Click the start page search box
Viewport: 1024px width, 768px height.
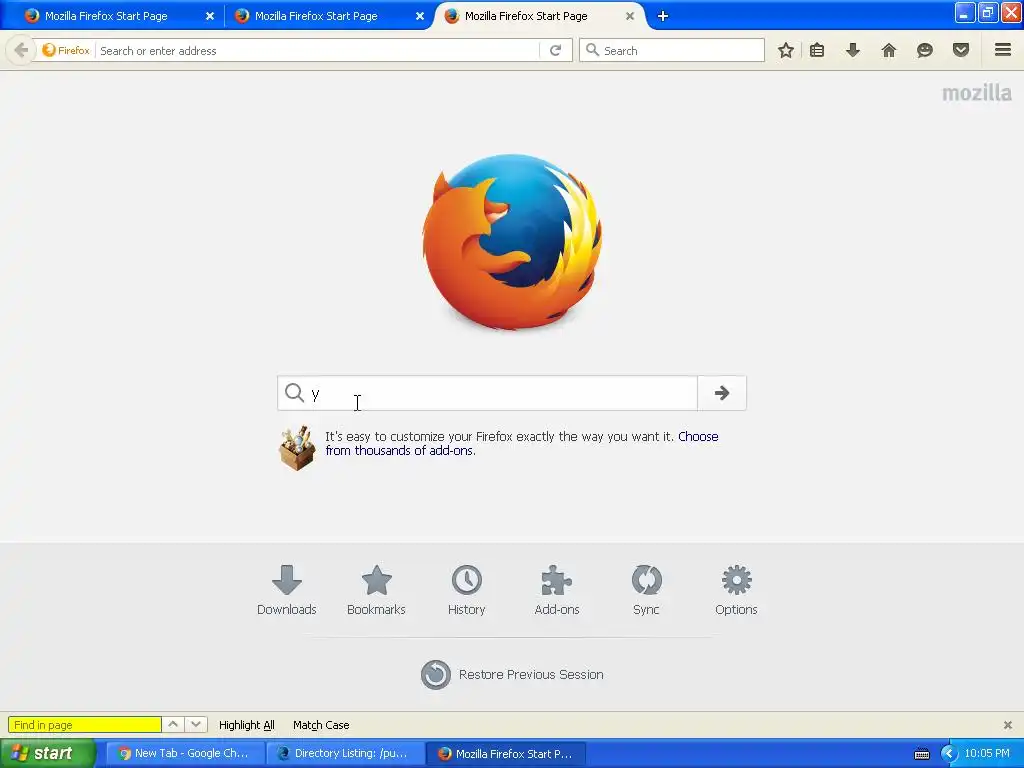tap(487, 393)
